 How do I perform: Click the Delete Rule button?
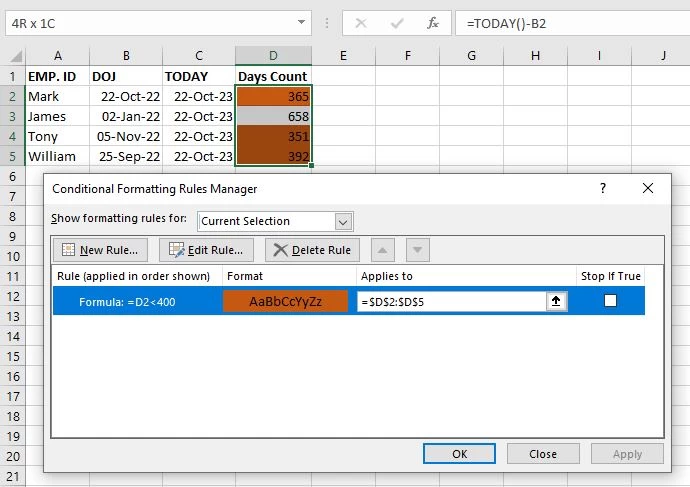pos(312,250)
